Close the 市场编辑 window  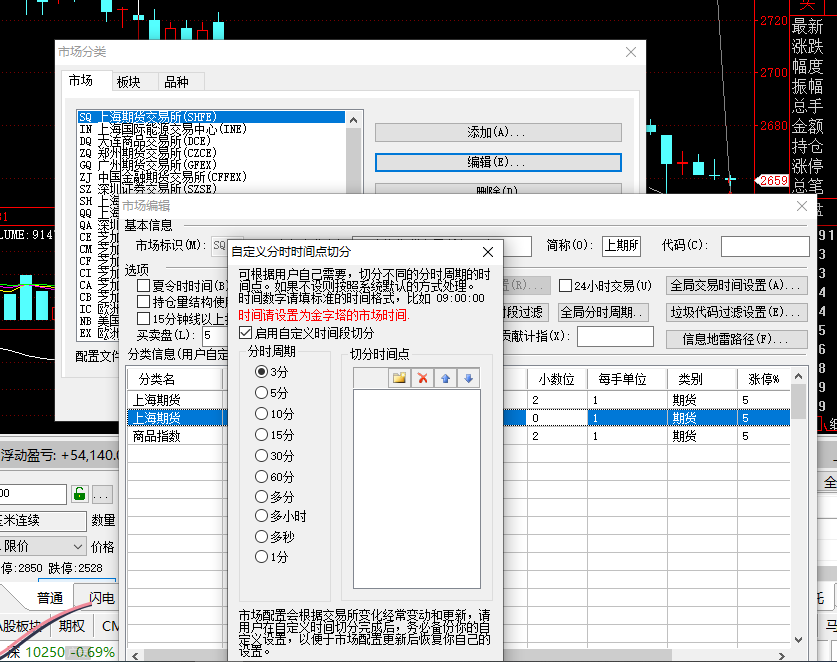coord(801,206)
